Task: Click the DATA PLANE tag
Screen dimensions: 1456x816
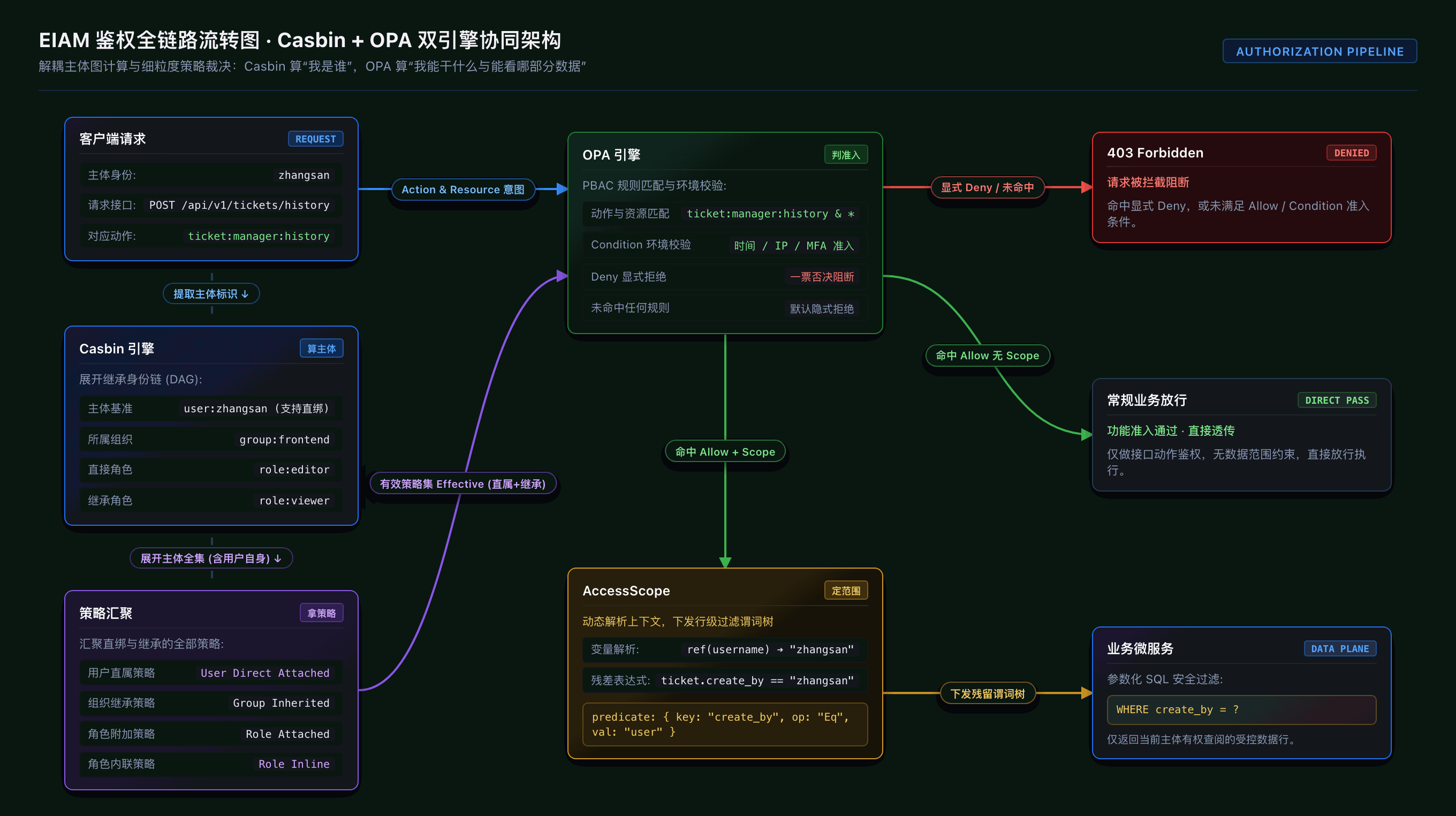Action: [1339, 648]
